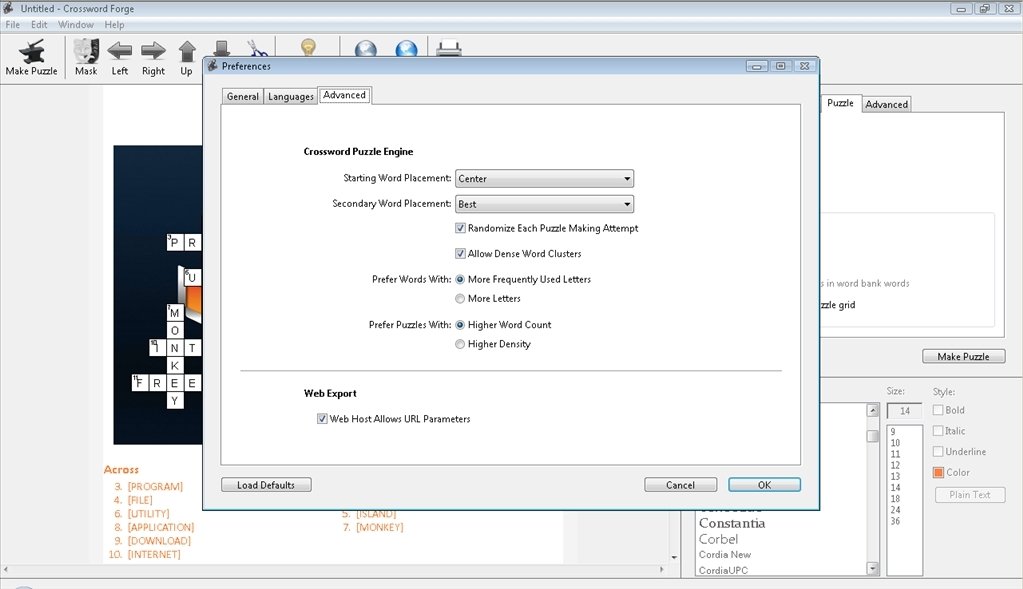This screenshot has width=1023, height=589.
Task: Open the File menu
Action: pyautogui.click(x=12, y=25)
